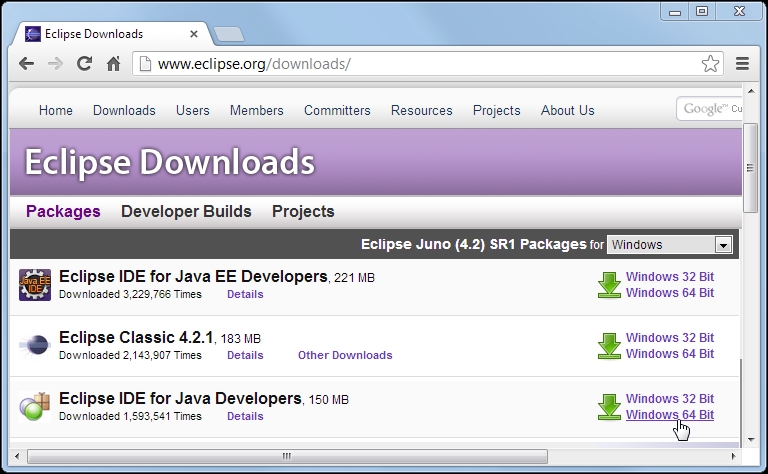Click the horizontal scrollbar thumb

[287, 456]
